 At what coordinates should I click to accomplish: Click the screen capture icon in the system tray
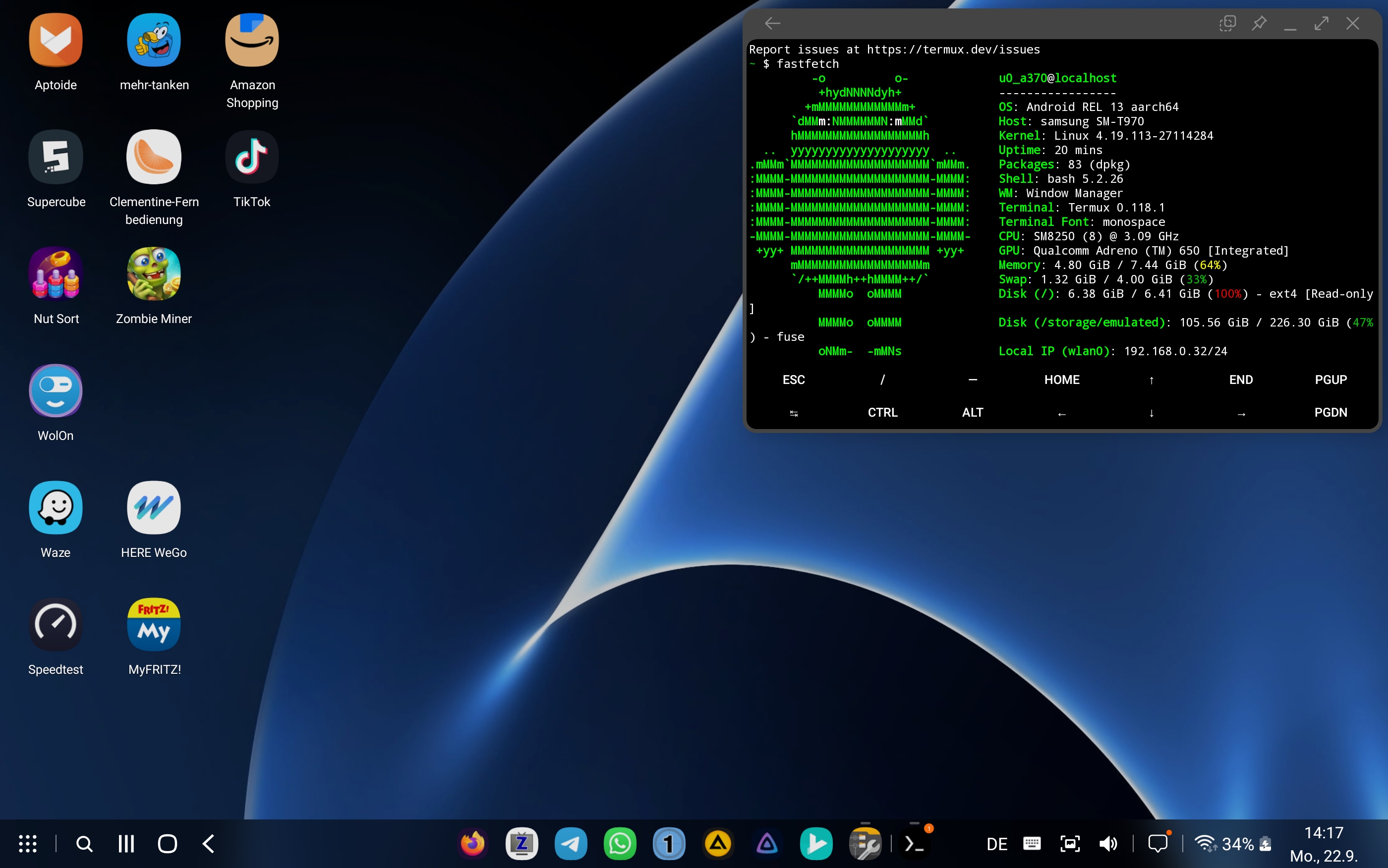click(1070, 843)
